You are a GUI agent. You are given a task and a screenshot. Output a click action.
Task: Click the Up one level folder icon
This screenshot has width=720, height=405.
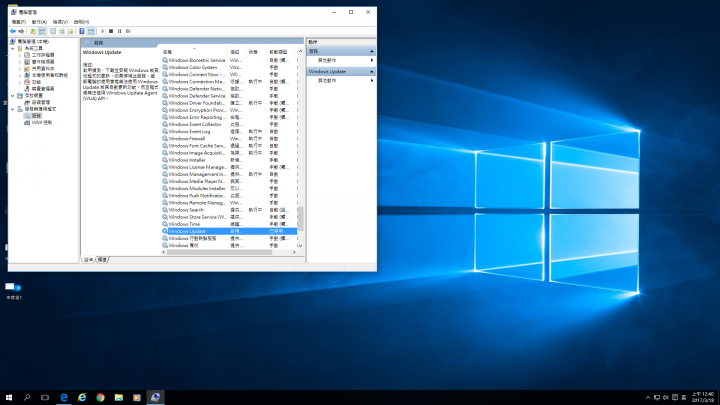[33, 31]
